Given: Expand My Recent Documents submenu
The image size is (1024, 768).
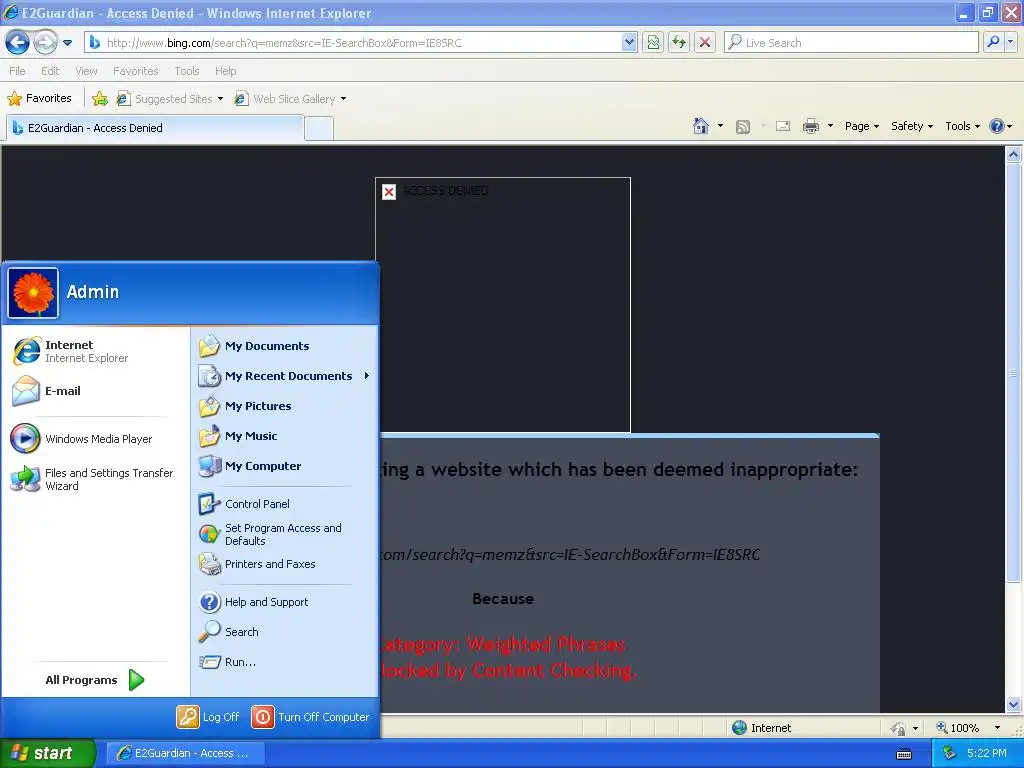Looking at the screenshot, I should [x=285, y=376].
